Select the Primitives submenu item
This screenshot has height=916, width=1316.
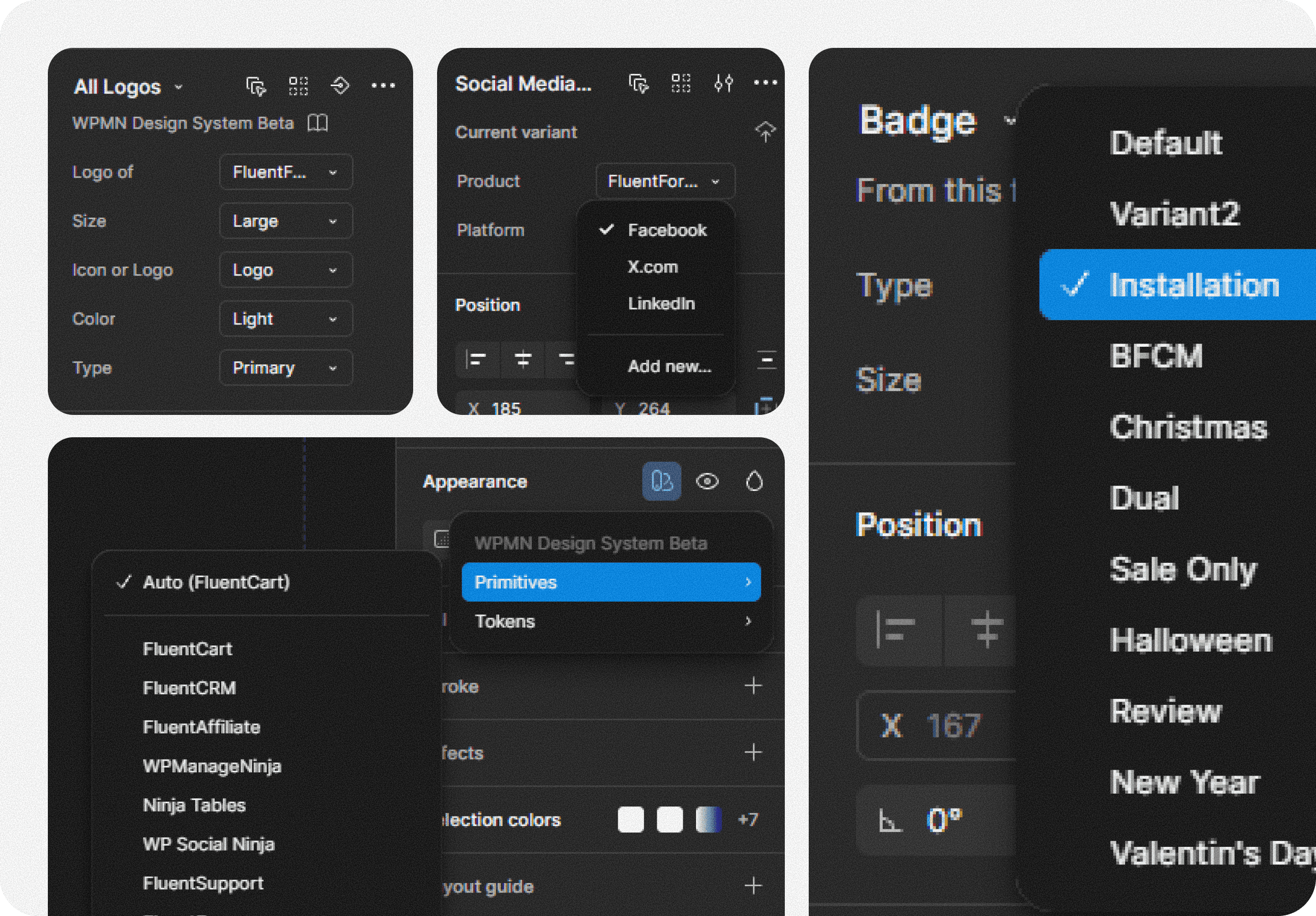click(x=610, y=582)
